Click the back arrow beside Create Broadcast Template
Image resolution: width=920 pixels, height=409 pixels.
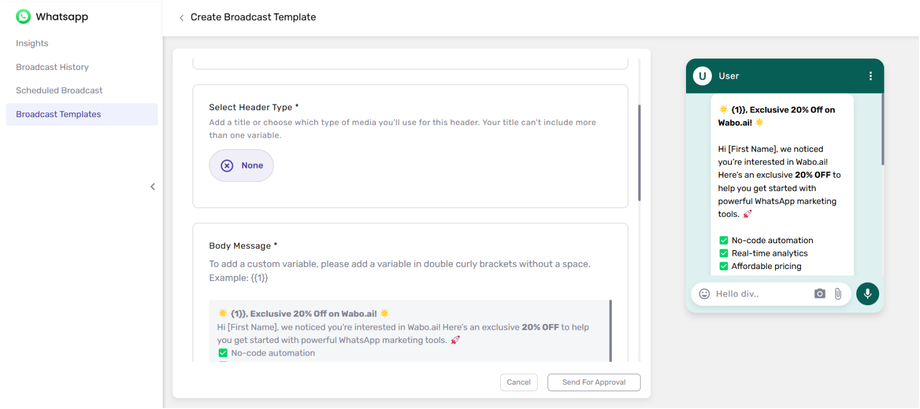tap(181, 18)
